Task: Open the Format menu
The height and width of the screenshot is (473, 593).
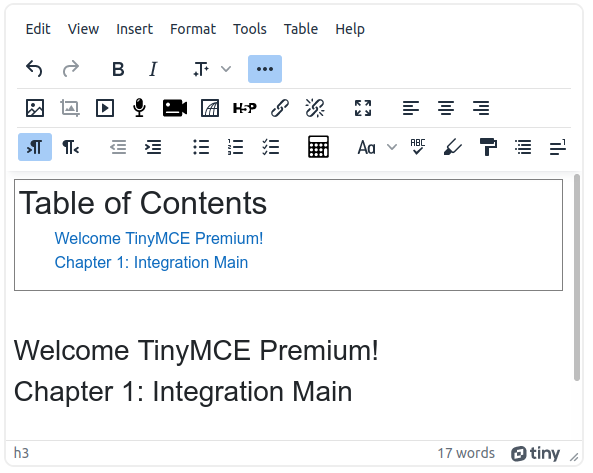Action: tap(193, 29)
